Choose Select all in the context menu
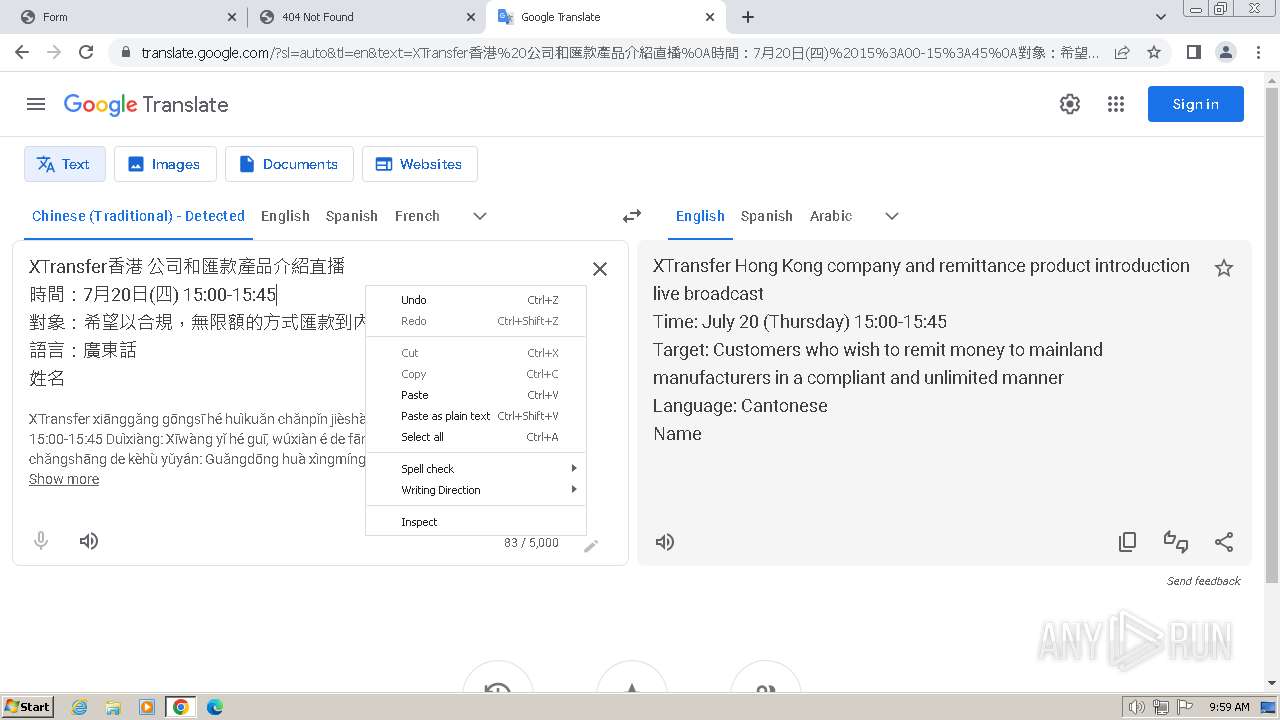 click(476, 437)
